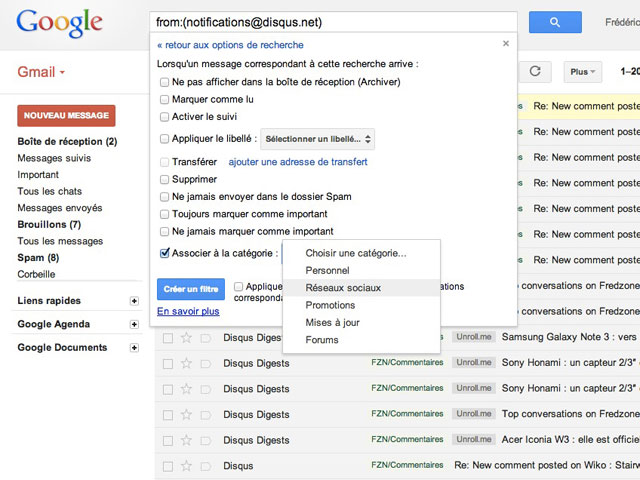Open the Spam folder
Screen dimensions: 640x480
[38, 258]
